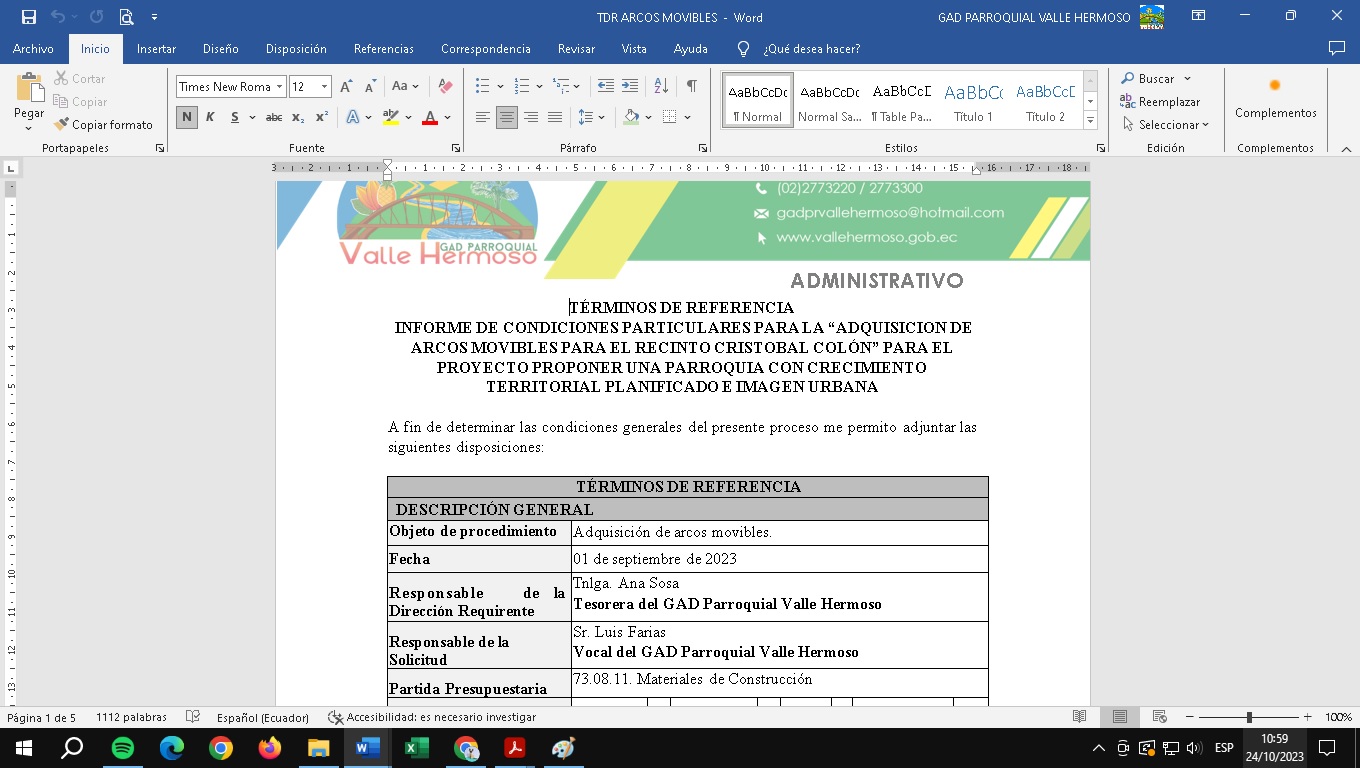Apply justified text alignment

coord(555,118)
